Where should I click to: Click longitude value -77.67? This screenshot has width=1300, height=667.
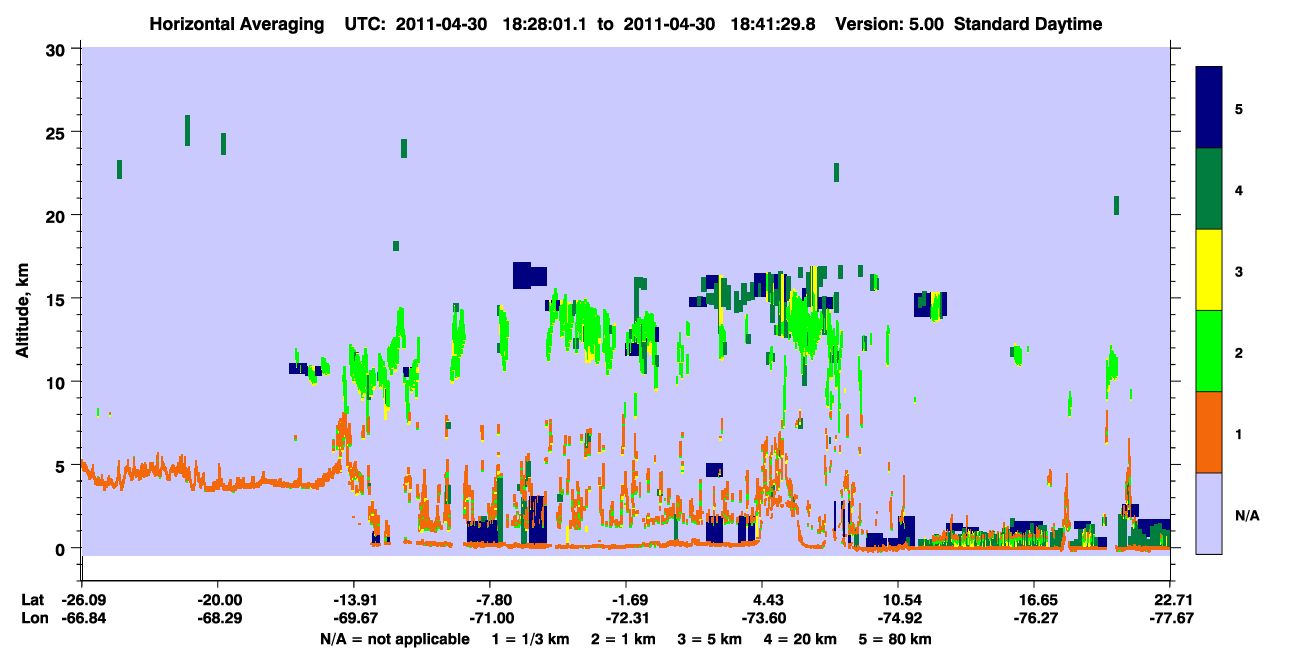pos(1170,618)
